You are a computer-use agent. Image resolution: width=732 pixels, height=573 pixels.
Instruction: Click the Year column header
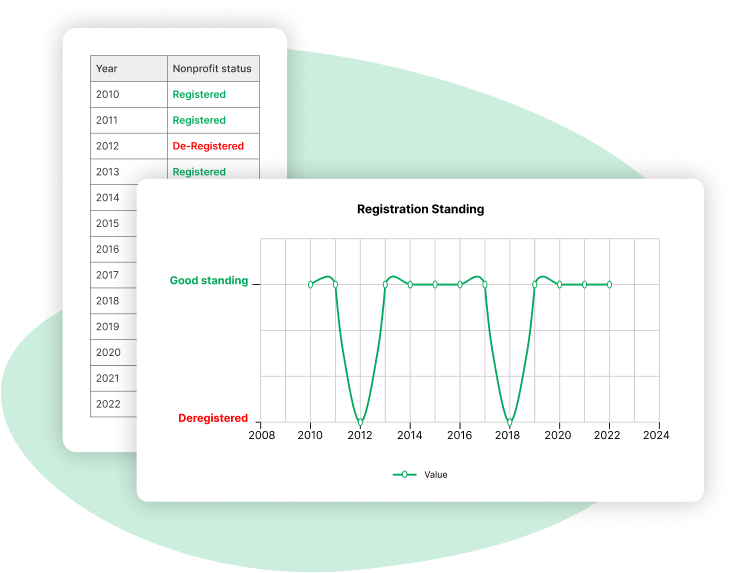point(106,69)
